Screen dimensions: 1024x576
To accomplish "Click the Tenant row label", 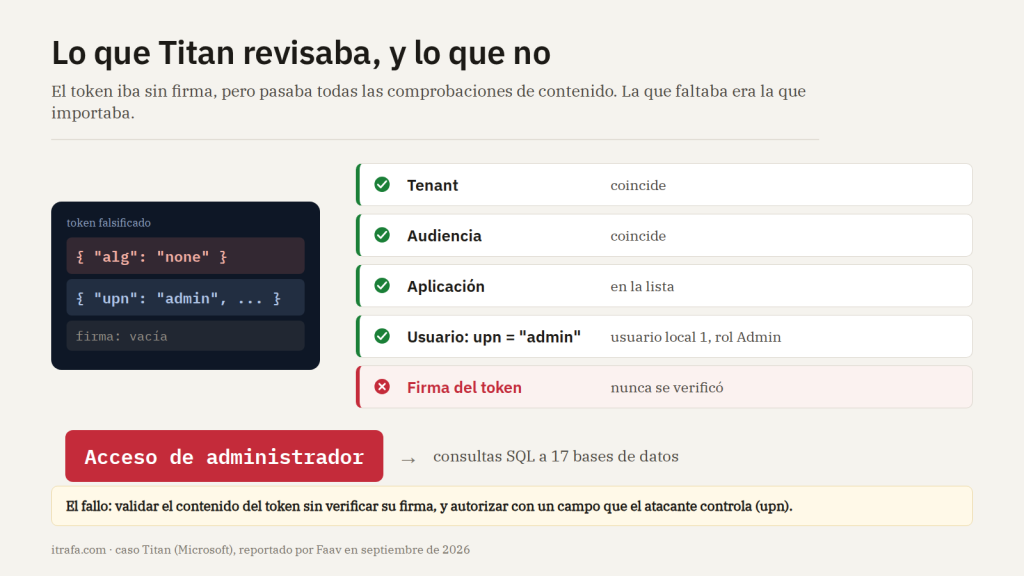I will pos(432,185).
